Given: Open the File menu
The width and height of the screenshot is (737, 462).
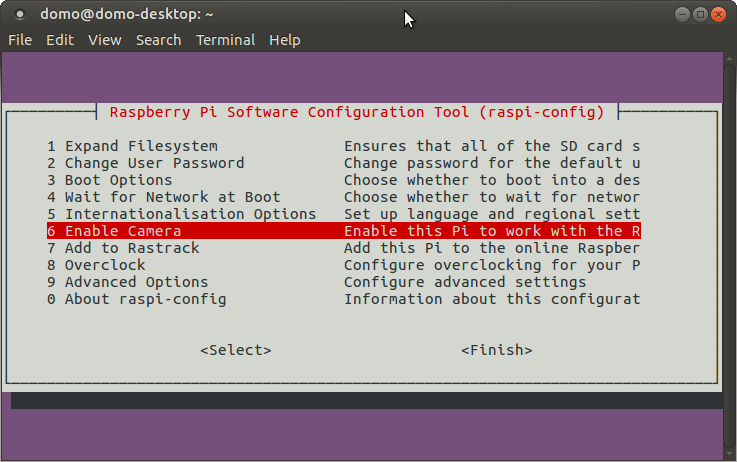Looking at the screenshot, I should point(20,40).
